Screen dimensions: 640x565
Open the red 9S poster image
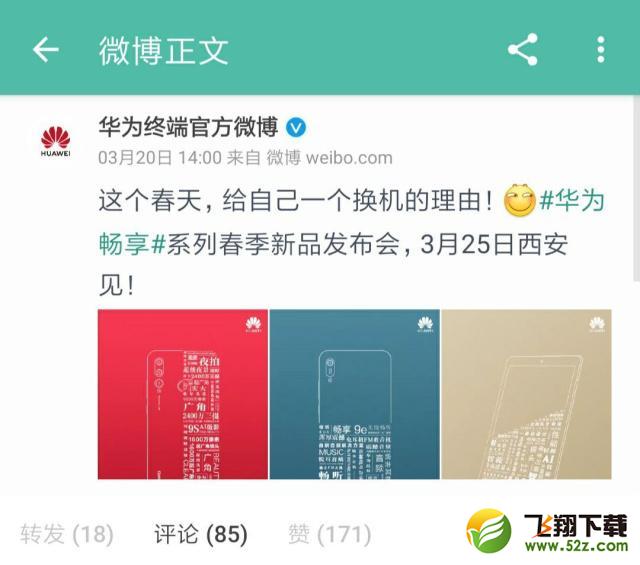[183, 394]
